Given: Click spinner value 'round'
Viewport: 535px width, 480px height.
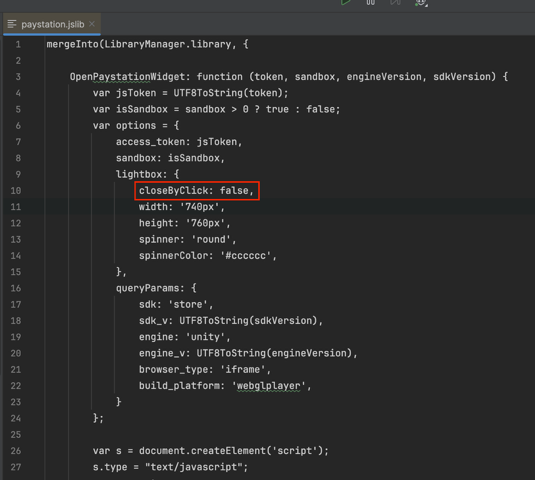Looking at the screenshot, I should [x=211, y=239].
